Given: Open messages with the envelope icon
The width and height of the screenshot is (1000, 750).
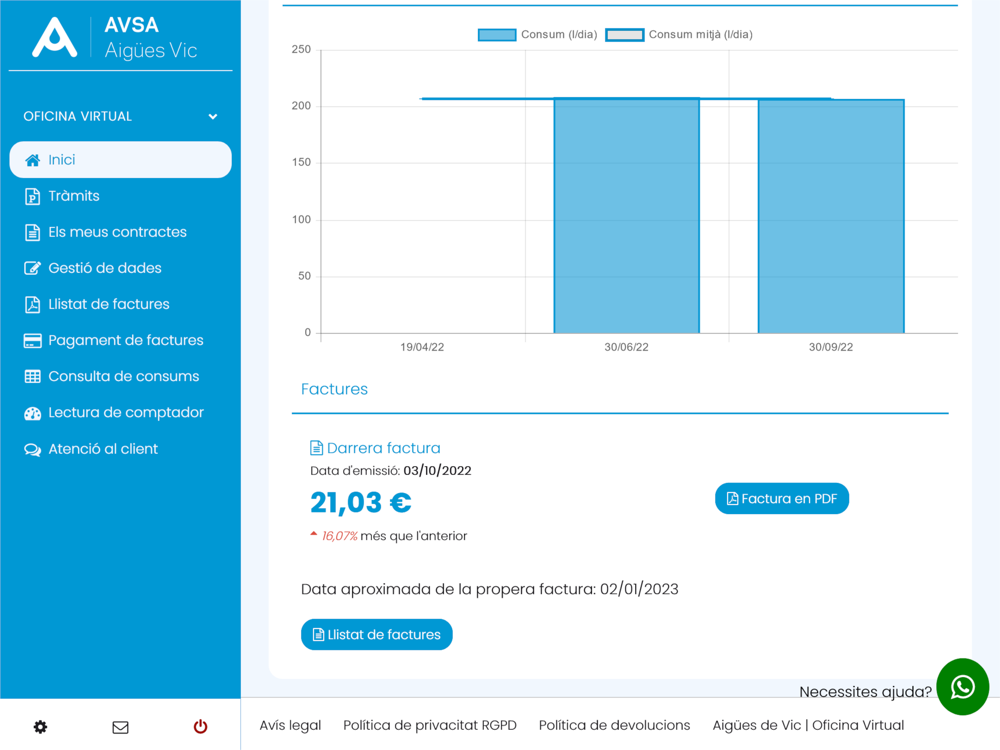Looking at the screenshot, I should tap(121, 727).
